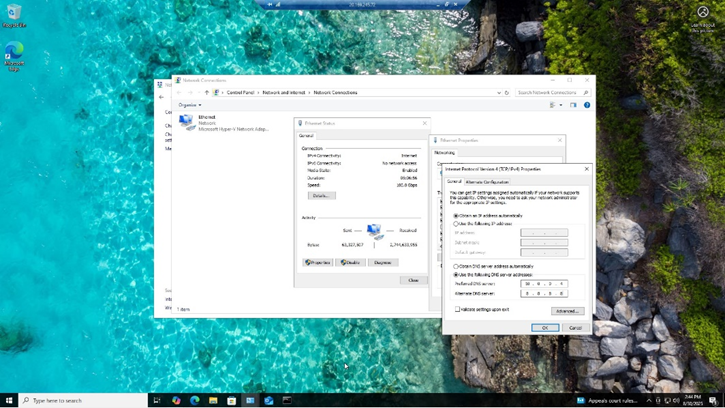This screenshot has width=725, height=408.
Task: Click the refresh icon next to address bar
Action: pos(507,92)
